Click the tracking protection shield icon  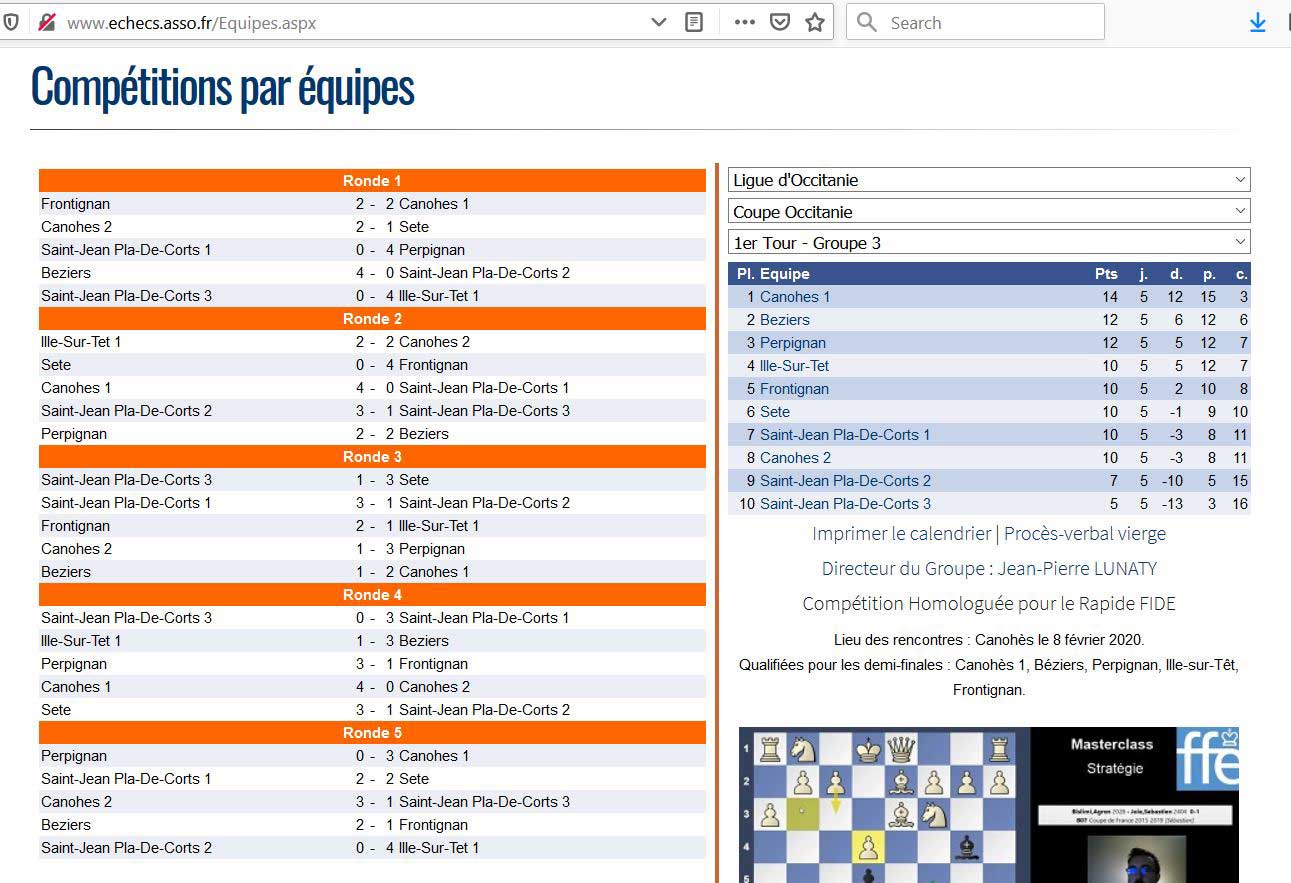[11, 22]
